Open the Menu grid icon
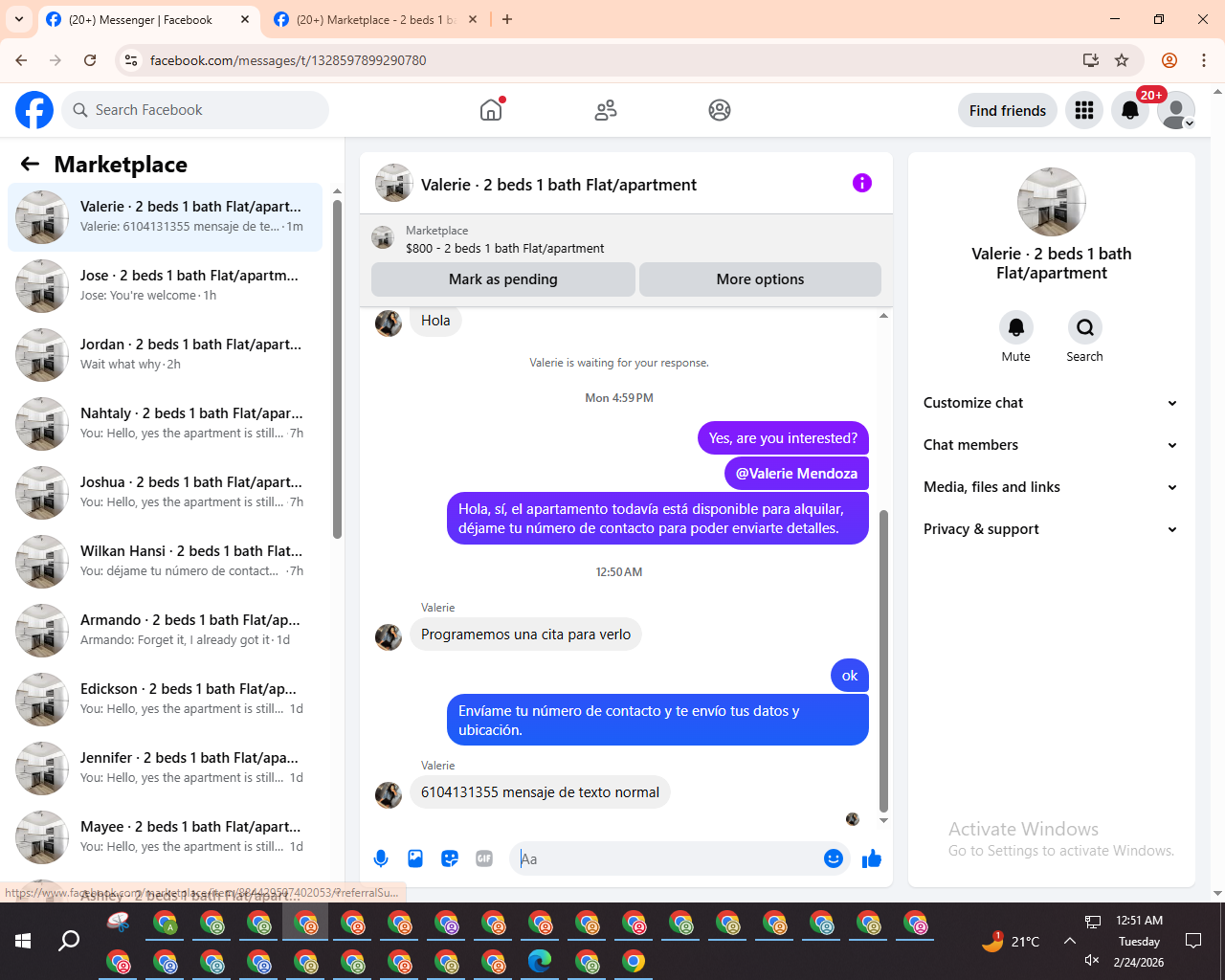This screenshot has width=1225, height=980. 1084,110
